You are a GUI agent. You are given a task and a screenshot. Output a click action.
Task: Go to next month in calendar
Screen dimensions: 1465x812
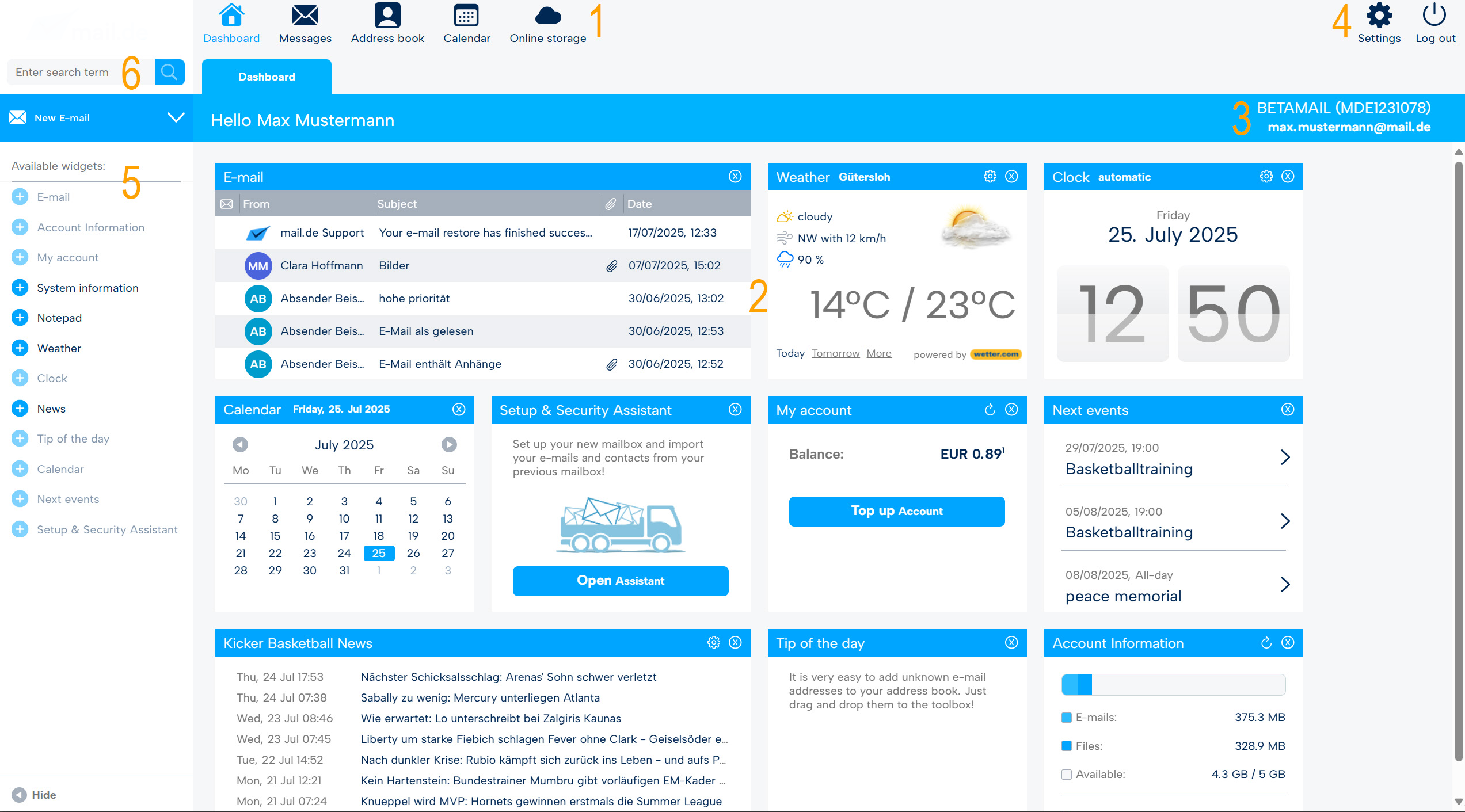click(x=449, y=444)
